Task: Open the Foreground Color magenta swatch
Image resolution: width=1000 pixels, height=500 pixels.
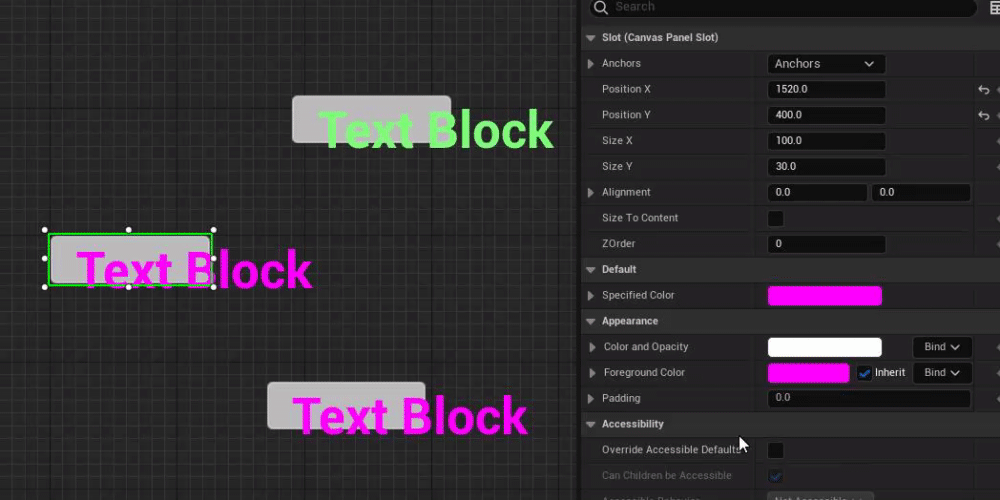Action: click(x=808, y=373)
